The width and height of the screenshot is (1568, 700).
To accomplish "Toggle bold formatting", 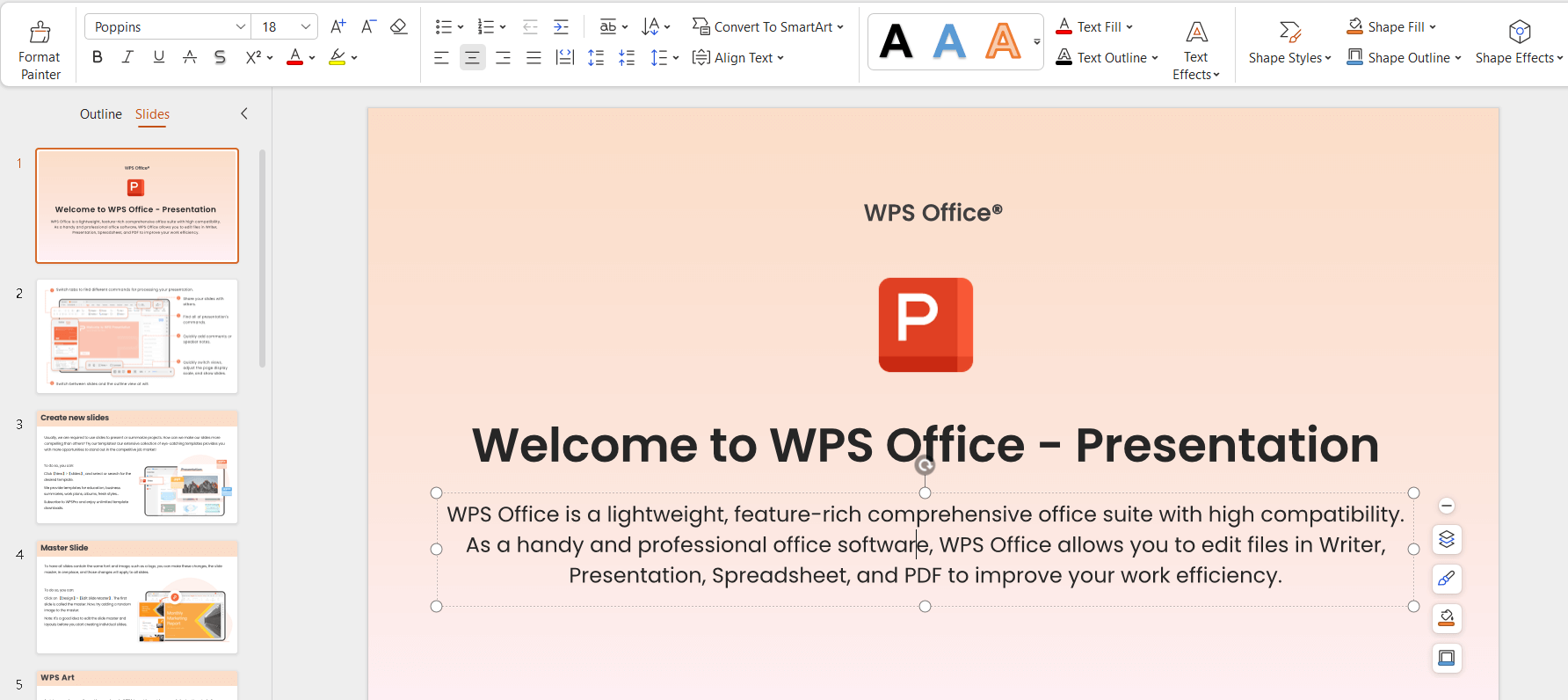I will coord(98,57).
